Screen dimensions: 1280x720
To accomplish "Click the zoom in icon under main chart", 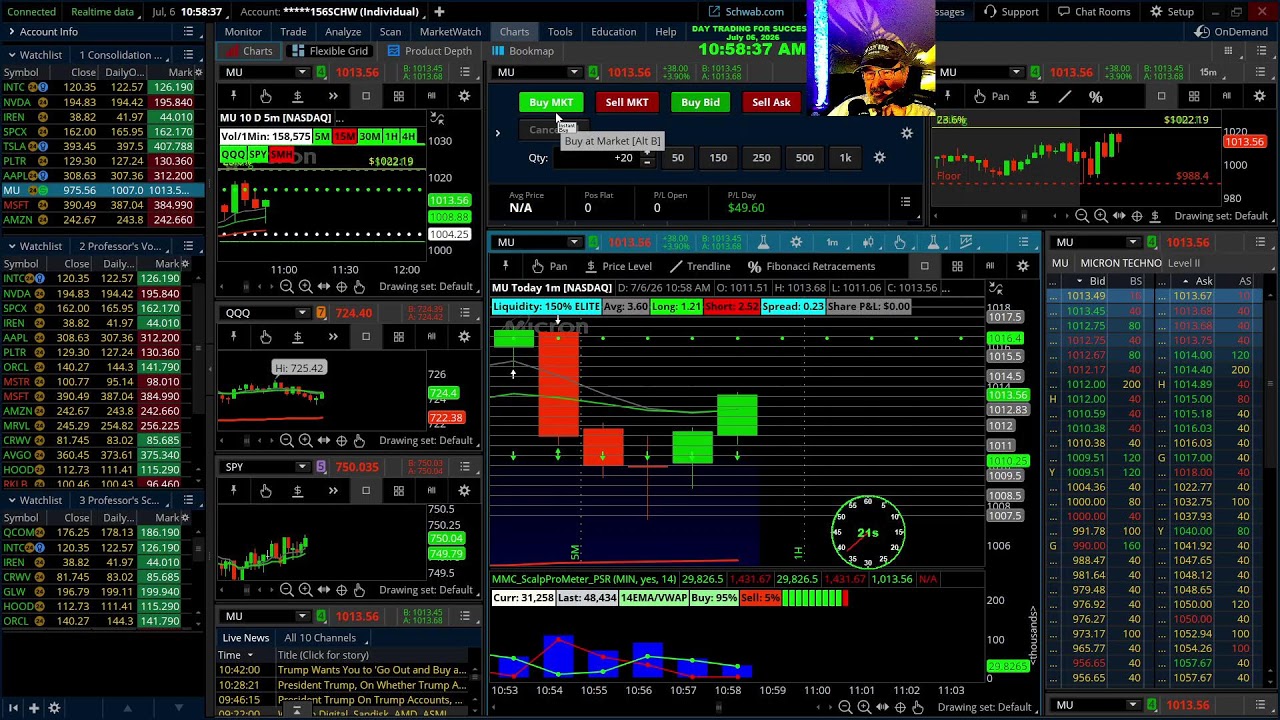I will pos(864,707).
